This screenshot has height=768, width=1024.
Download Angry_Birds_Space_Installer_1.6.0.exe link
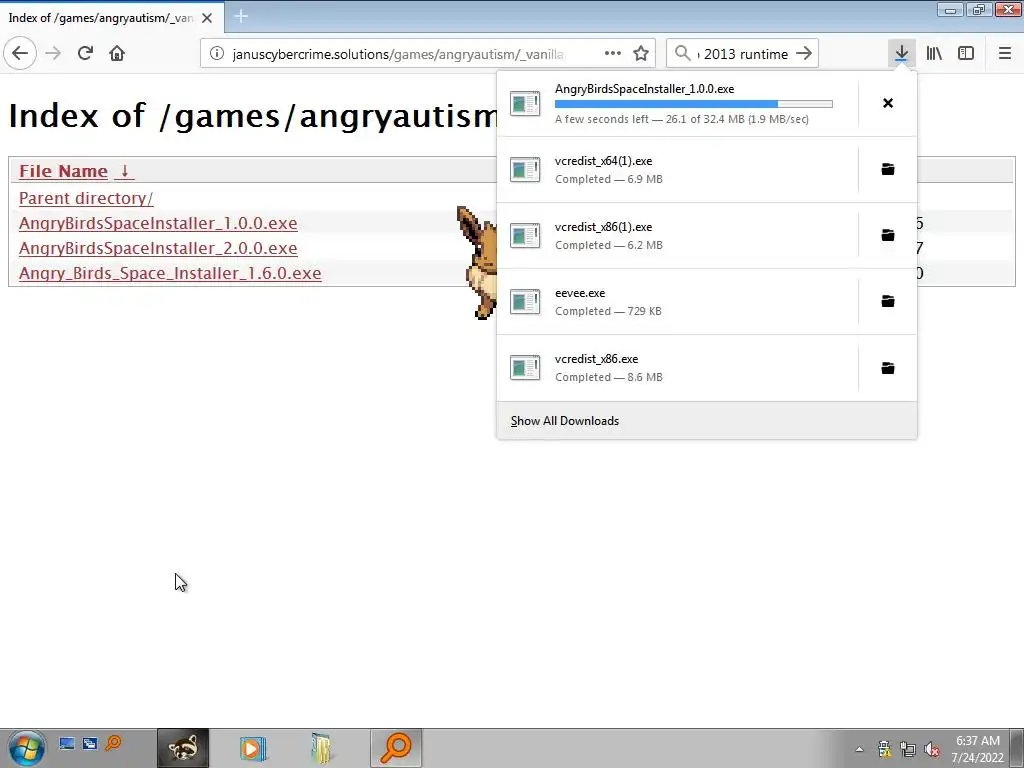(x=170, y=273)
